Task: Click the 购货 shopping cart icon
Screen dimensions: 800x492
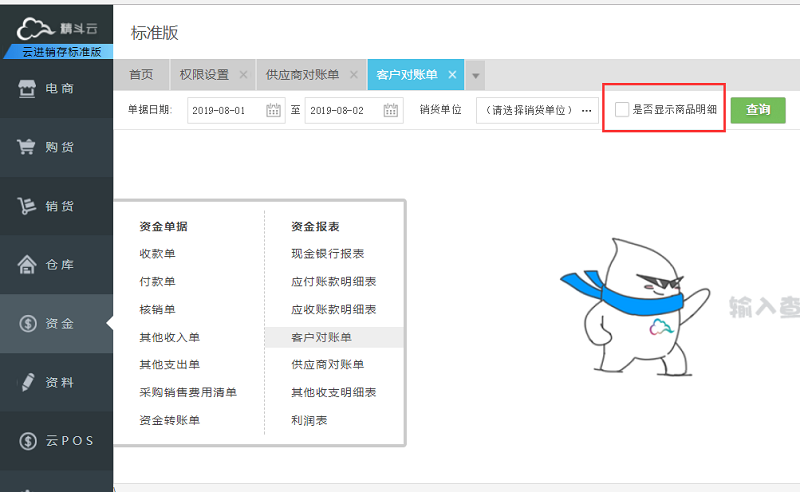Action: click(x=28, y=147)
